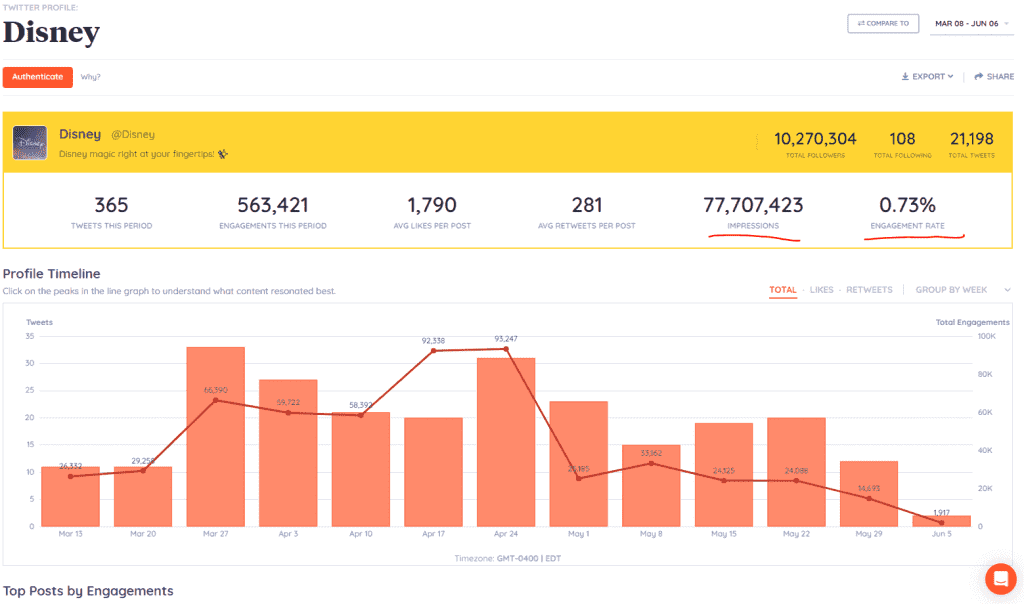
Task: Click the Apr 24 bar in the chart
Action: coord(506,442)
